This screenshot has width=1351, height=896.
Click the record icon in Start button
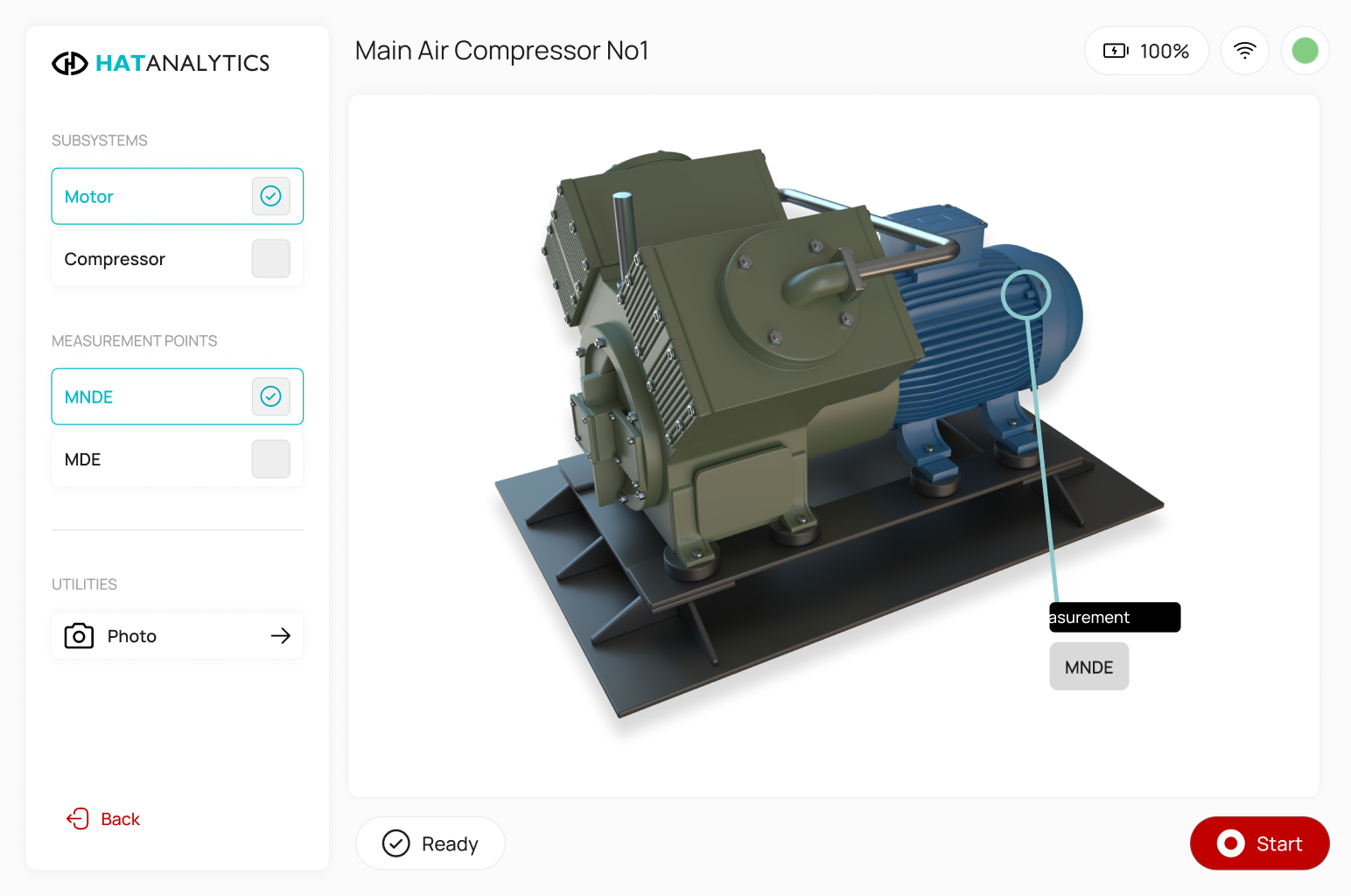coord(1230,843)
